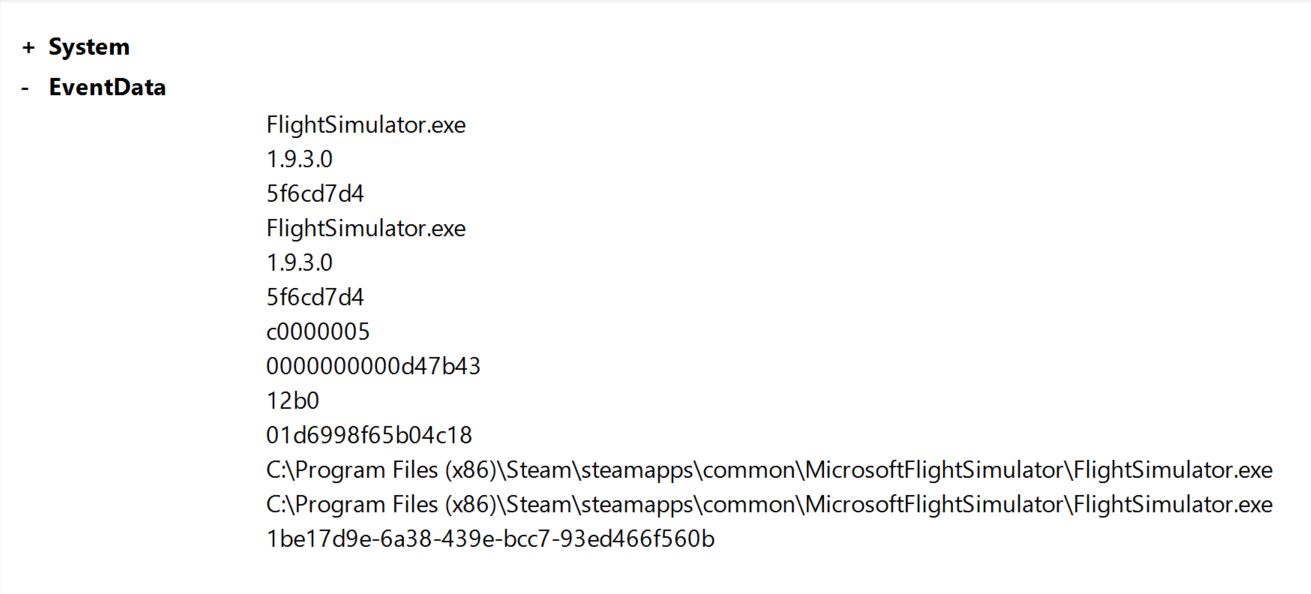Click the second Steam FlightSimulator.exe path

pos(770,505)
